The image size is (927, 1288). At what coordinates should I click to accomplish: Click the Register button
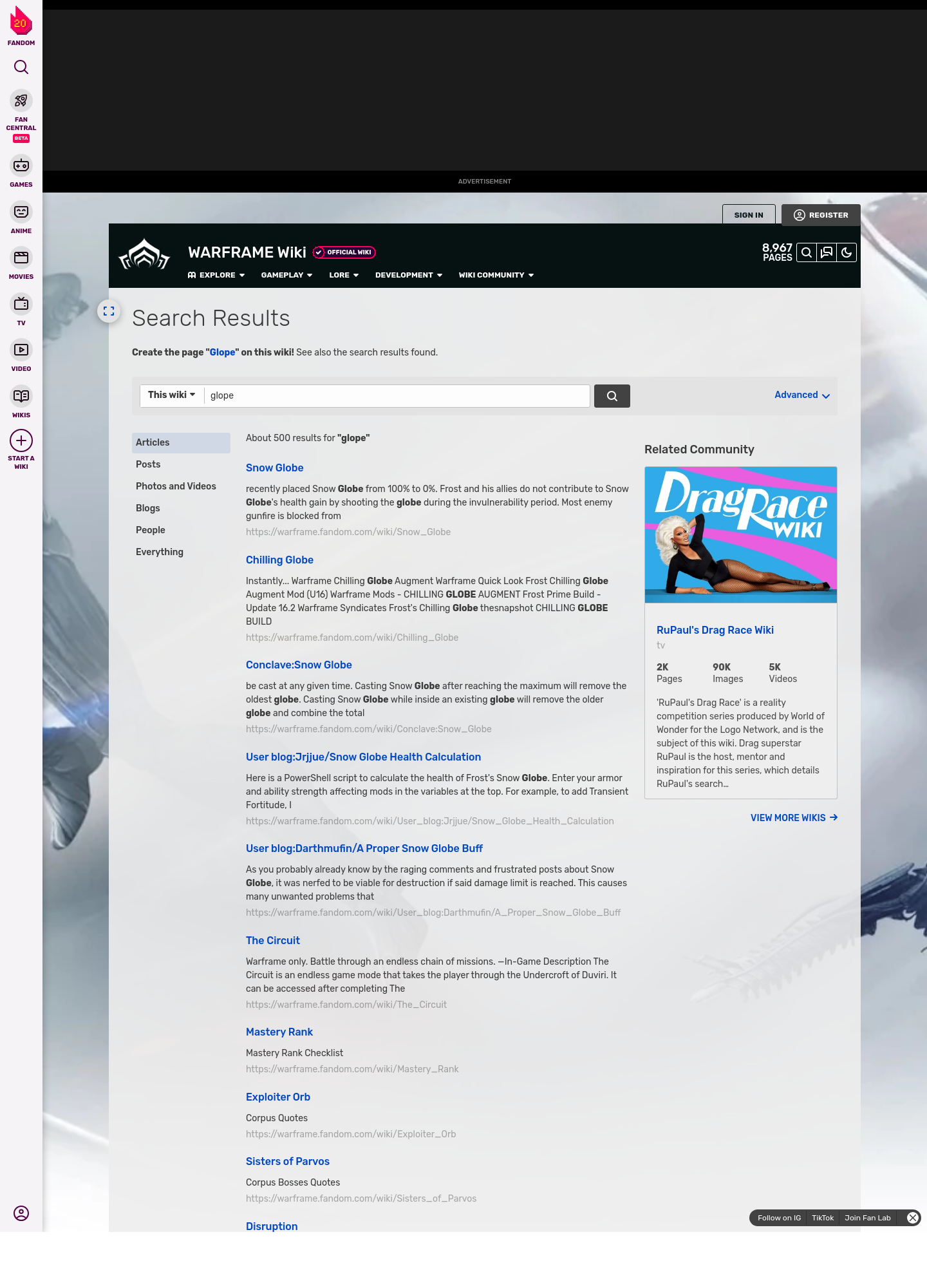tap(821, 215)
